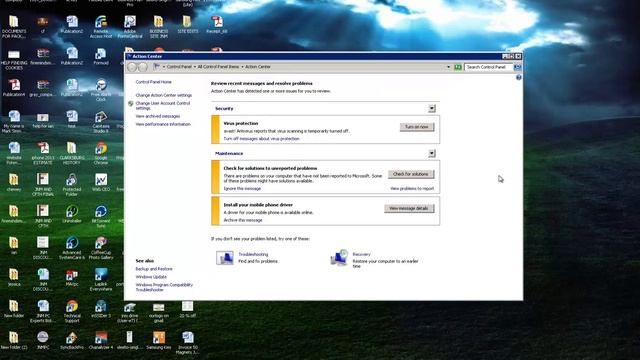Open the Advanced SystemCare 6 shortcut
Image resolution: width=640 pixels, height=360 pixels.
point(72,248)
